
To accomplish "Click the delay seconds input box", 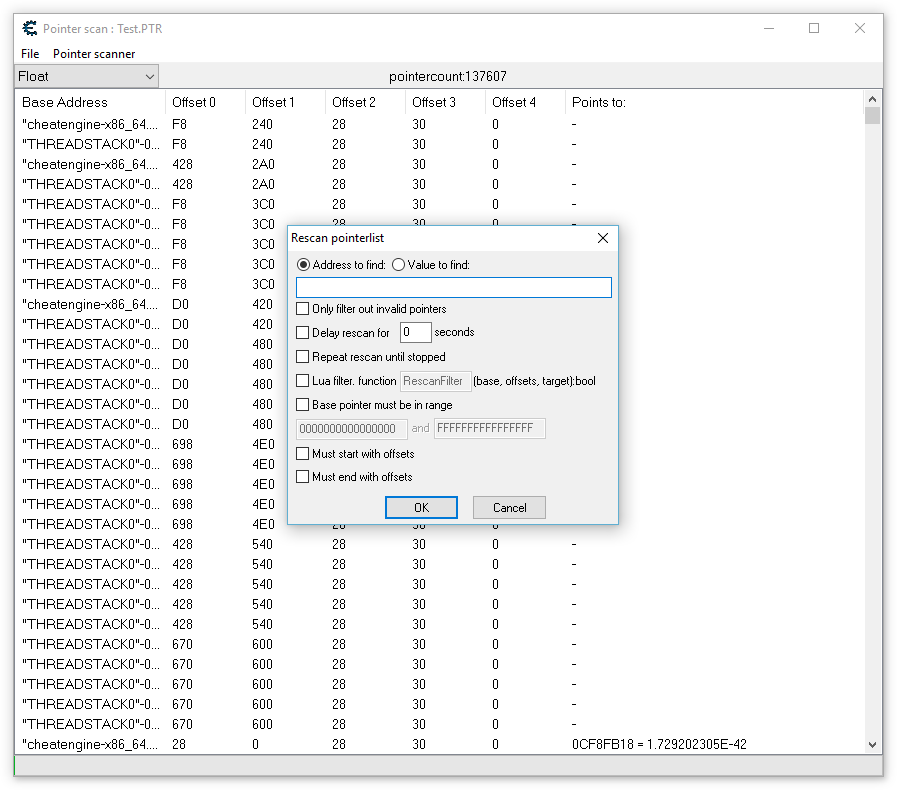I will 415,333.
